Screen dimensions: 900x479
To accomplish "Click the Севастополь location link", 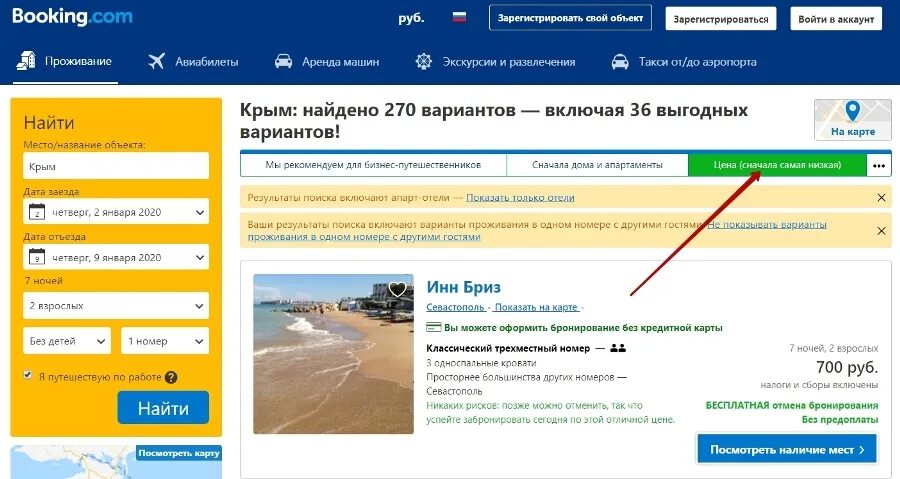I will [x=455, y=307].
